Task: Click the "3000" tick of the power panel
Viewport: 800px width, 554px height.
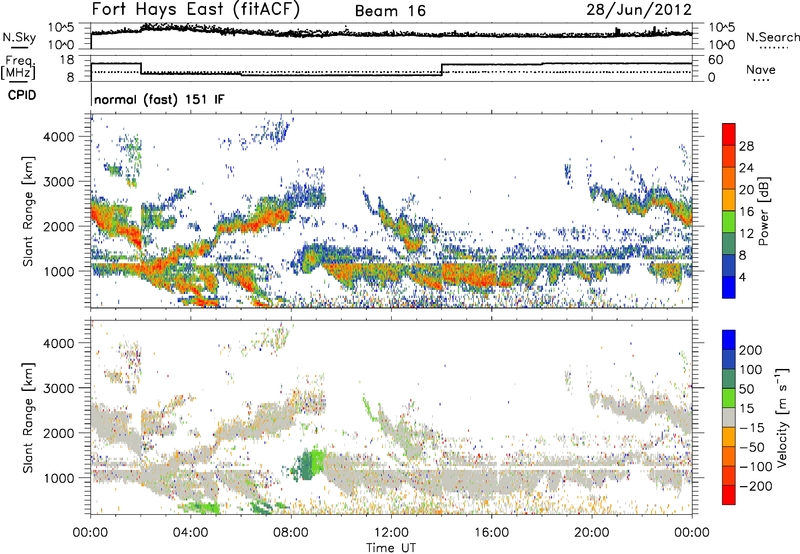Action: 59,182
